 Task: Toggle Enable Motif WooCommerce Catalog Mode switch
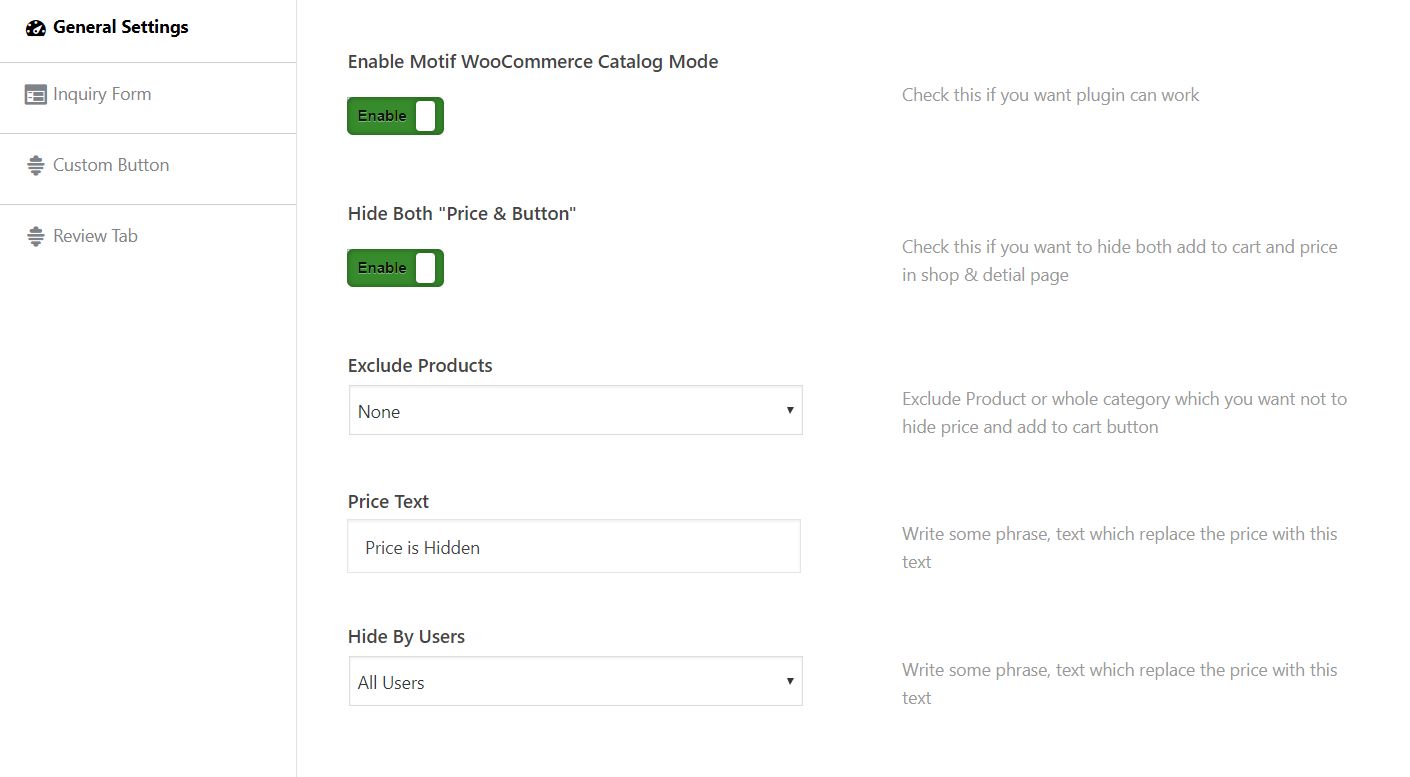395,116
